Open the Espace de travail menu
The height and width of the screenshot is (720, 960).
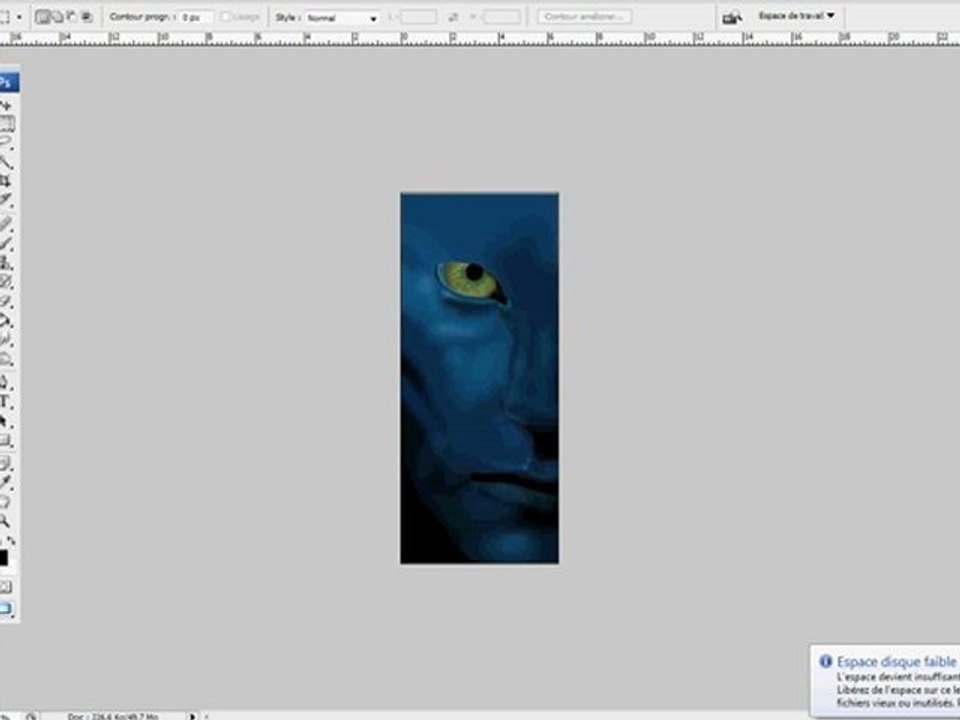tap(796, 15)
